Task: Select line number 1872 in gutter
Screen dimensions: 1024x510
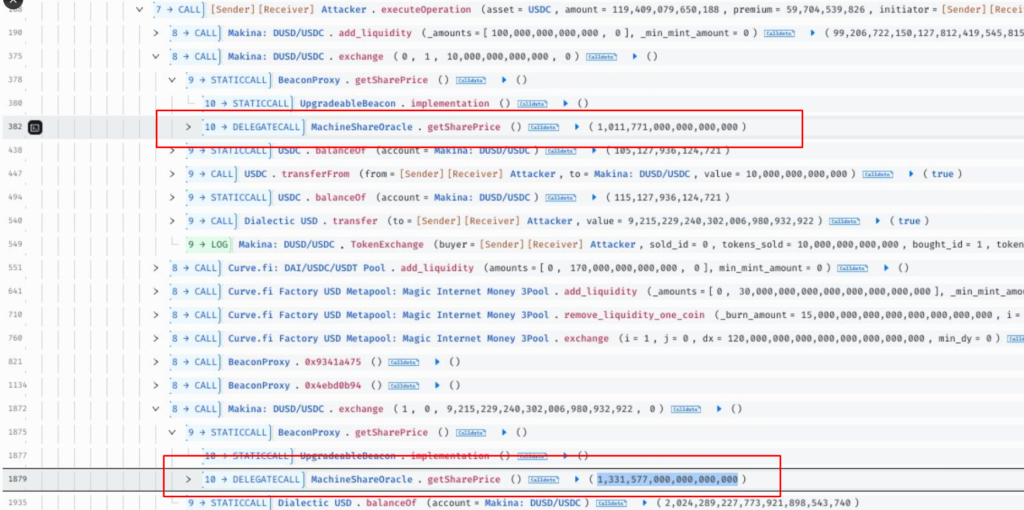Action: pos(16,409)
